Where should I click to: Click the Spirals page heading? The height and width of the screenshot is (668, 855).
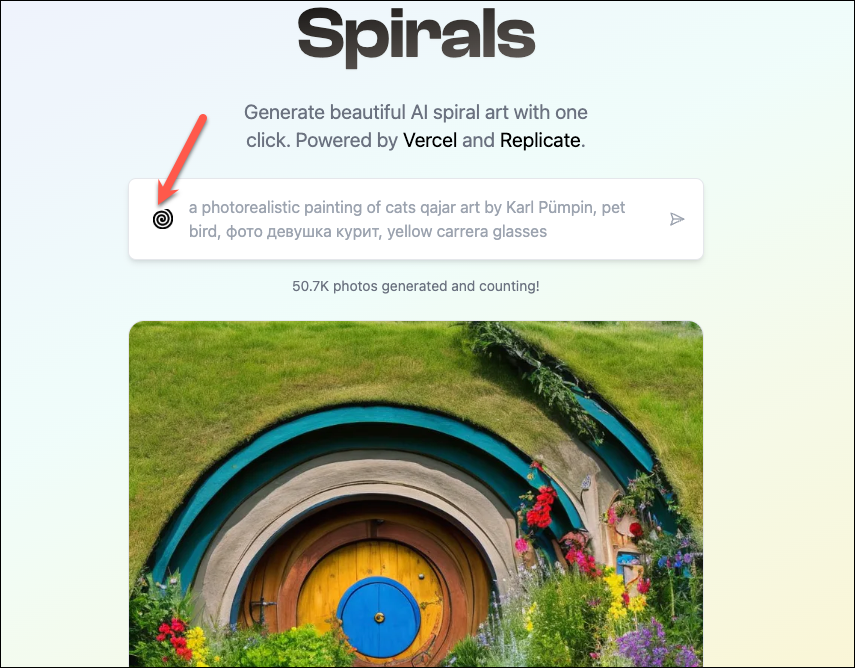pos(416,37)
